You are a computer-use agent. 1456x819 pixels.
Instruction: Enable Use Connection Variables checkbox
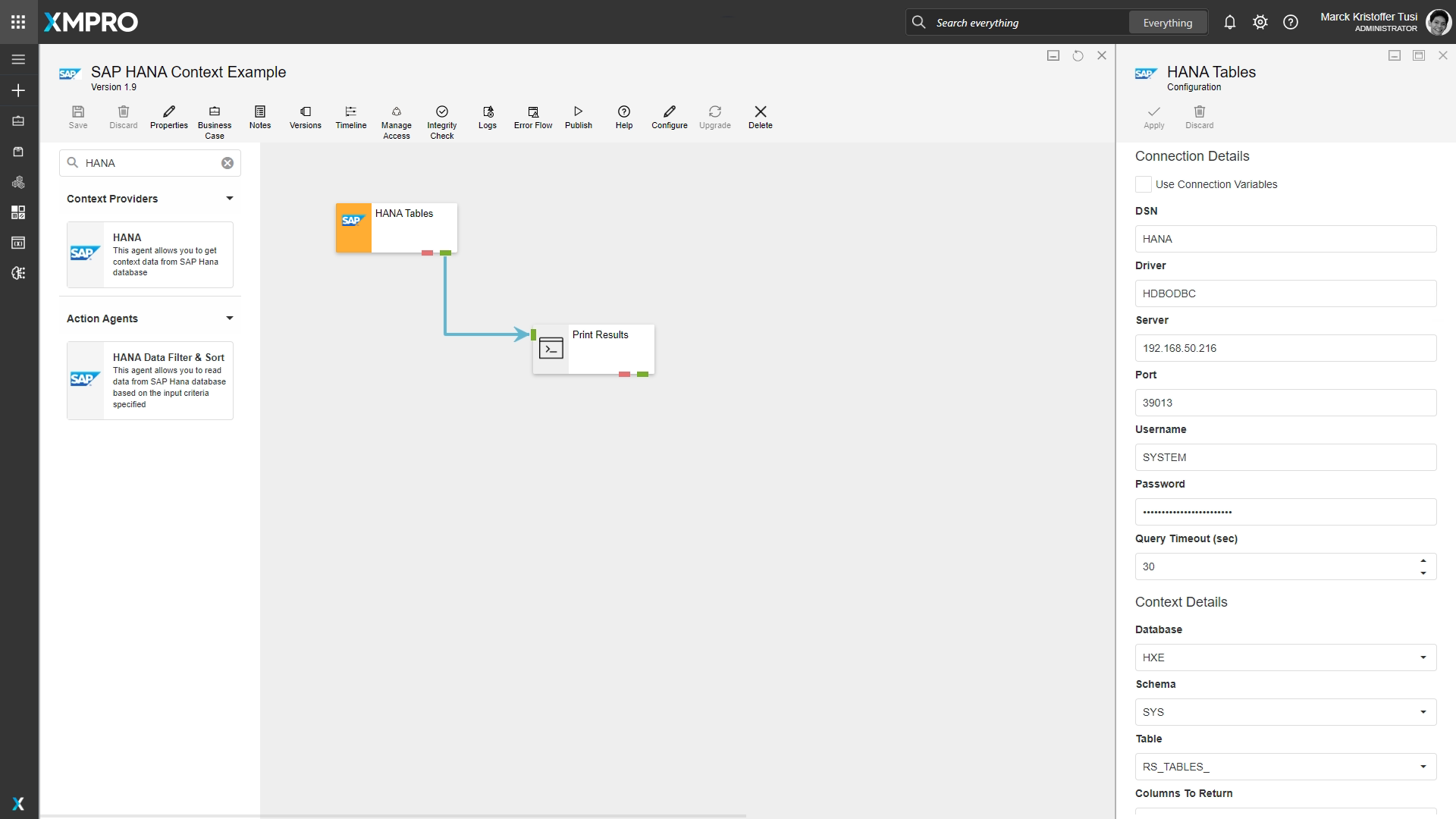[x=1143, y=184]
